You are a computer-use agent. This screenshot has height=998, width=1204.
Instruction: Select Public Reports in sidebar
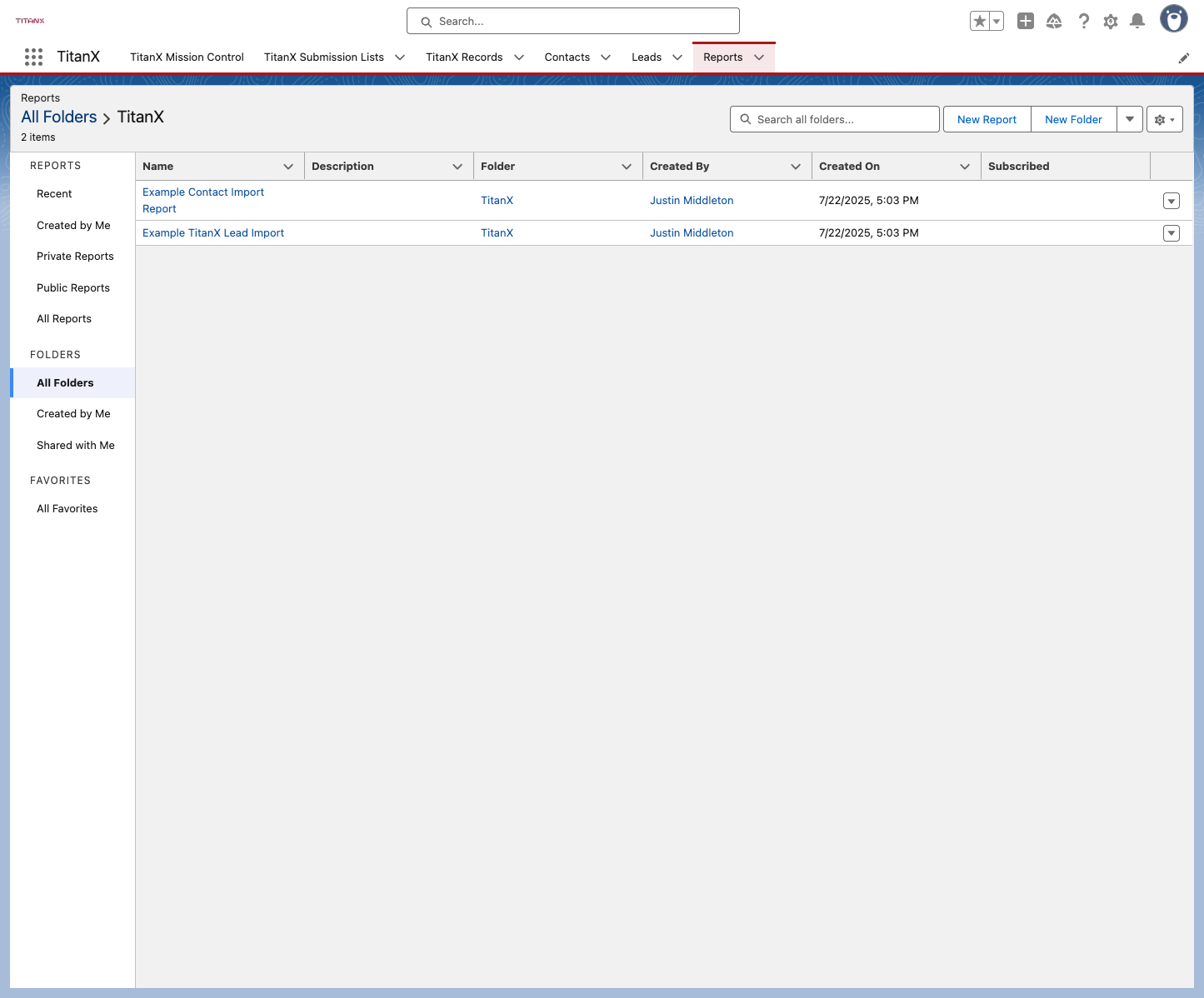(73, 288)
